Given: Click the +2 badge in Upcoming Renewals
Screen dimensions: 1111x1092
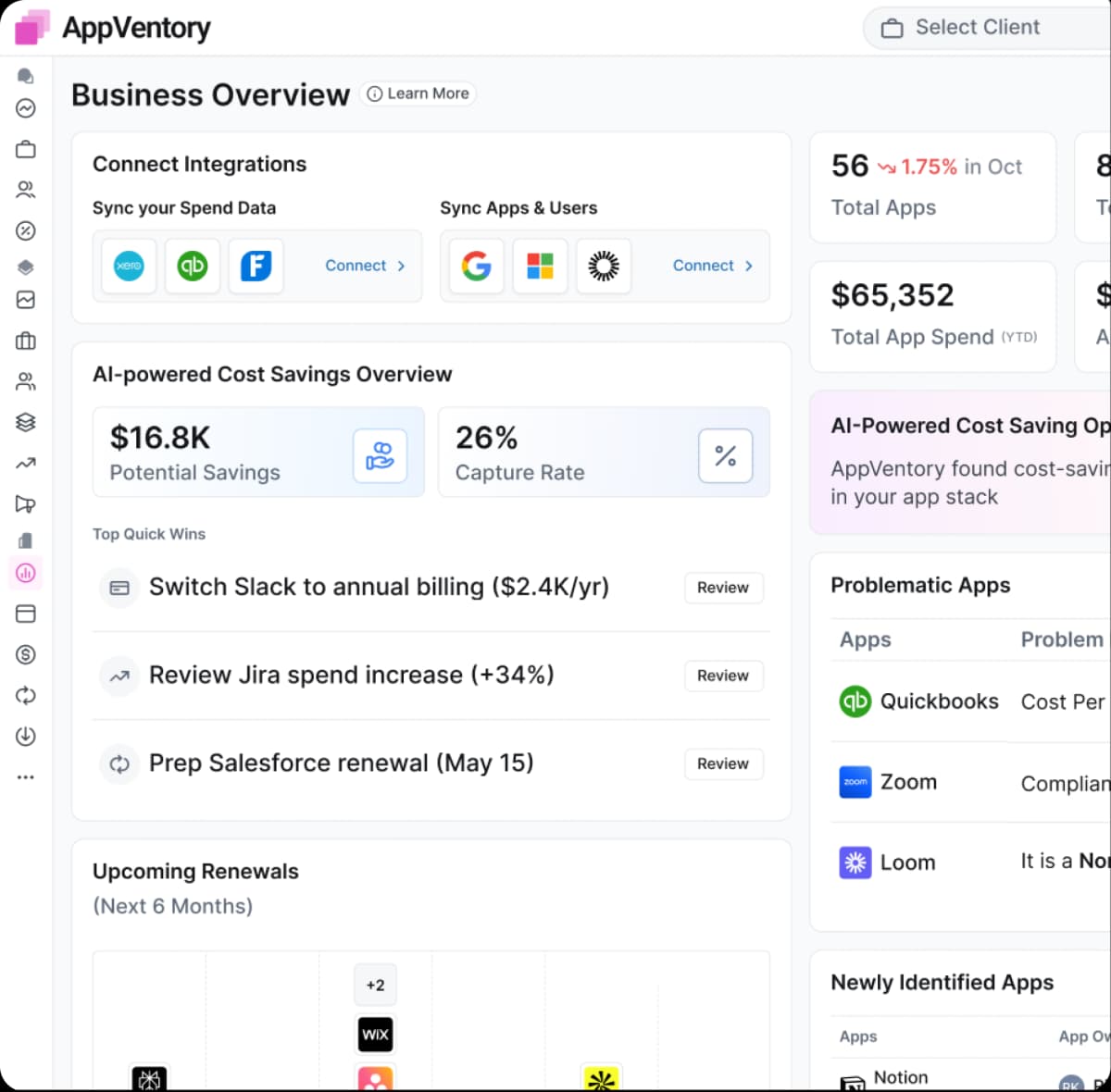Looking at the screenshot, I should [375, 985].
